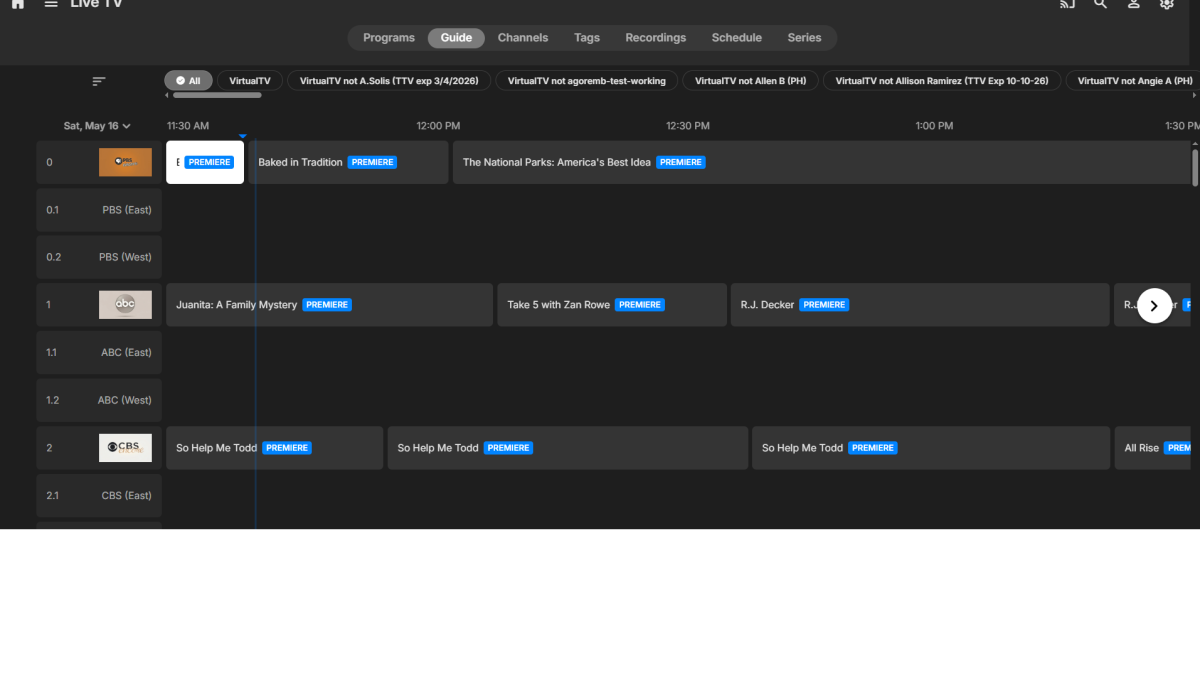The image size is (1200, 678).
Task: Toggle the All filter chip
Action: click(x=188, y=81)
